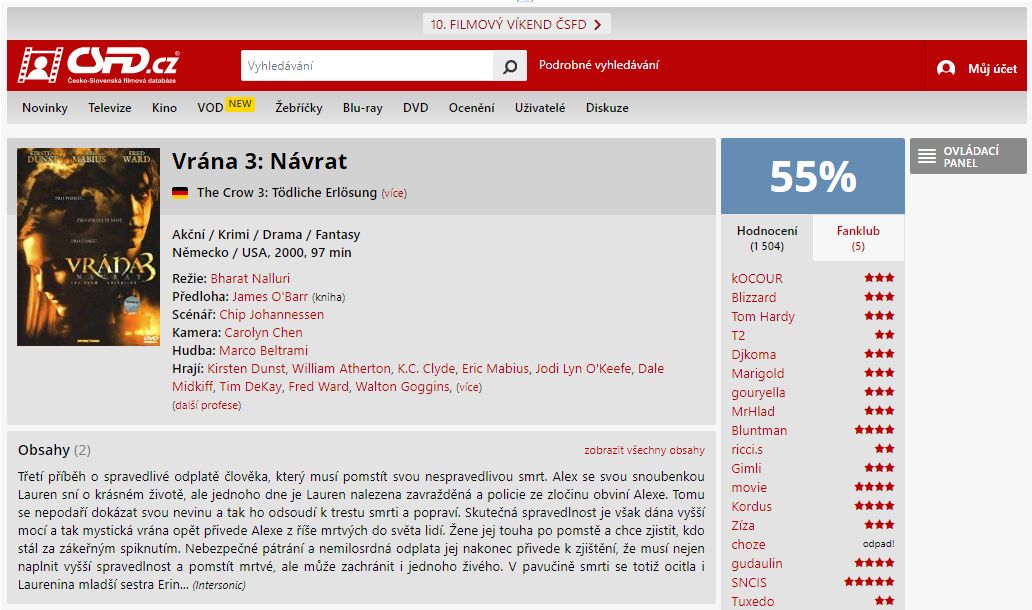This screenshot has height=610, width=1032.
Task: Expand the další profese list
Action: coord(206,405)
